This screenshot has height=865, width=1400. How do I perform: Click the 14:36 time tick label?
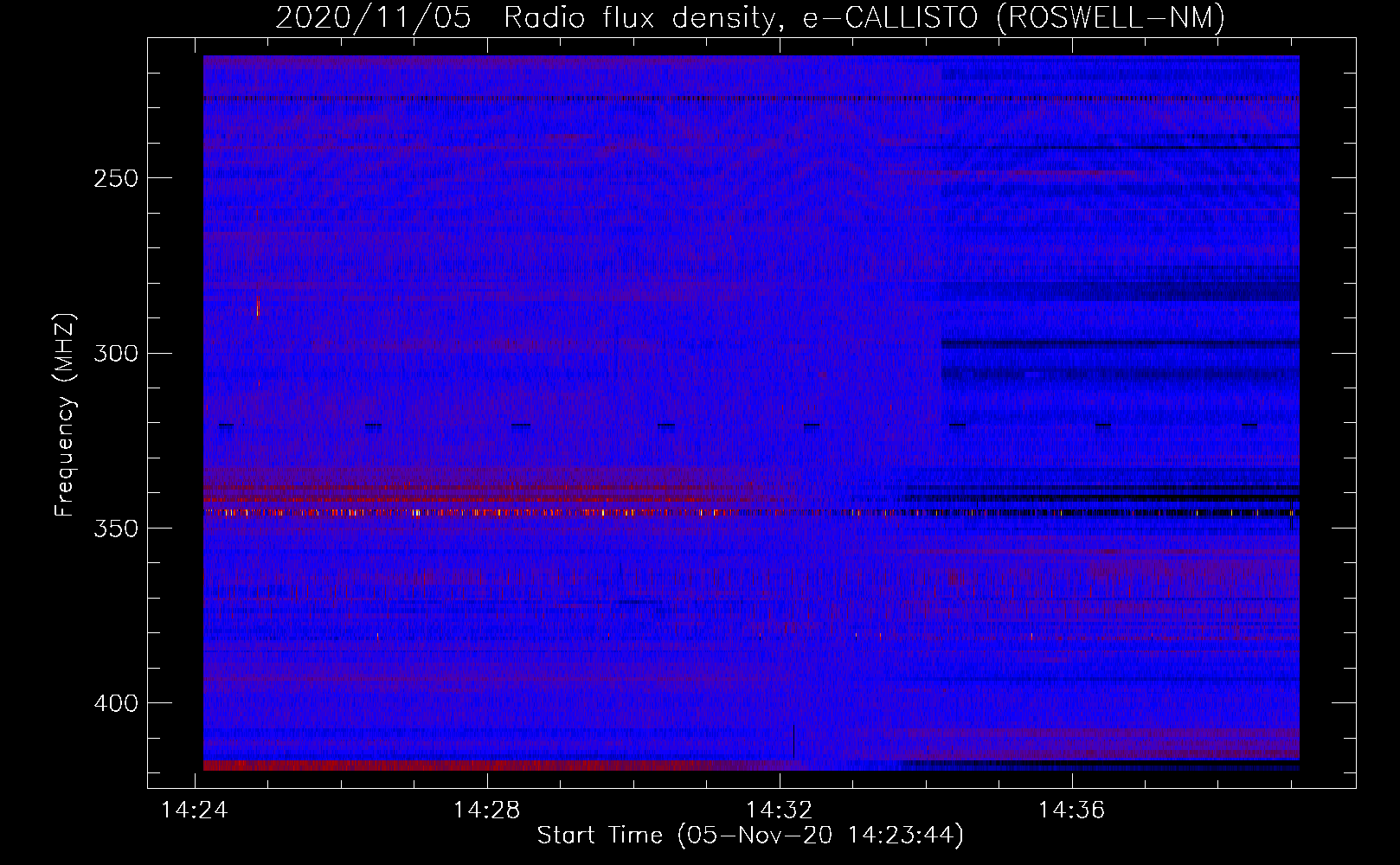[1072, 811]
